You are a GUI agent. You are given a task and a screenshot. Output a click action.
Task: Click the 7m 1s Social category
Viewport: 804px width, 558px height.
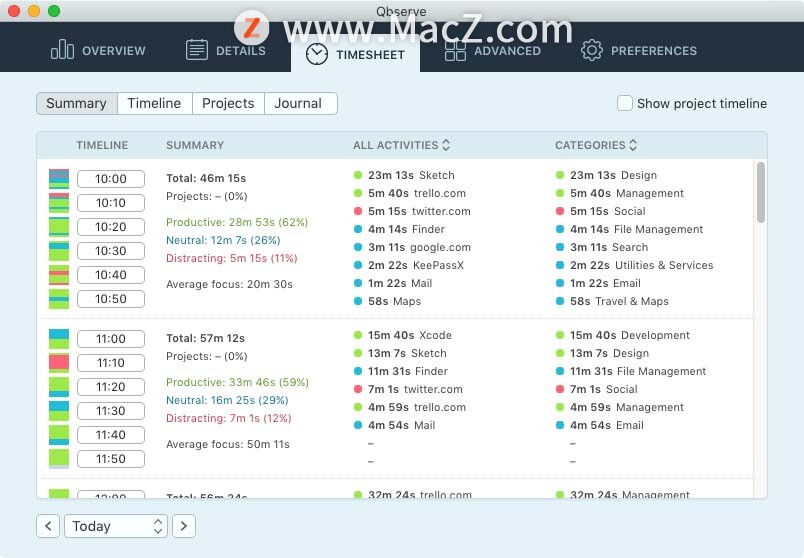click(x=597, y=389)
